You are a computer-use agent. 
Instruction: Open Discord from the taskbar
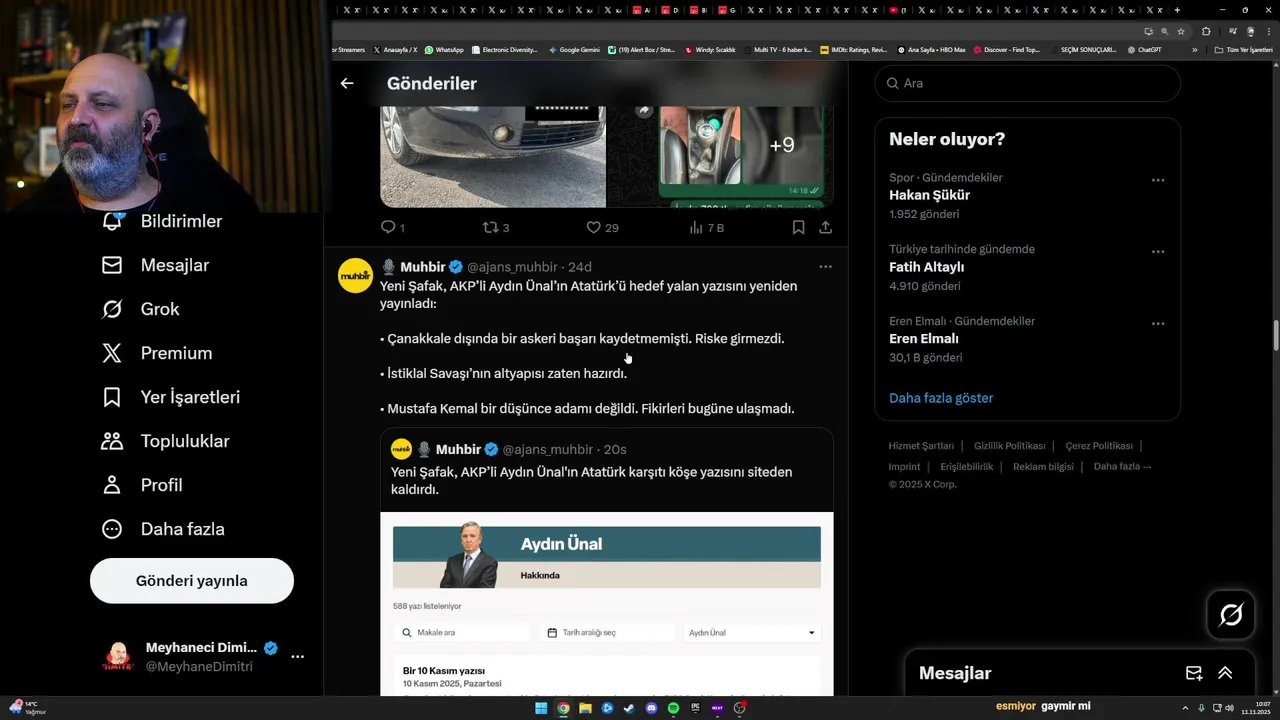[x=651, y=708]
